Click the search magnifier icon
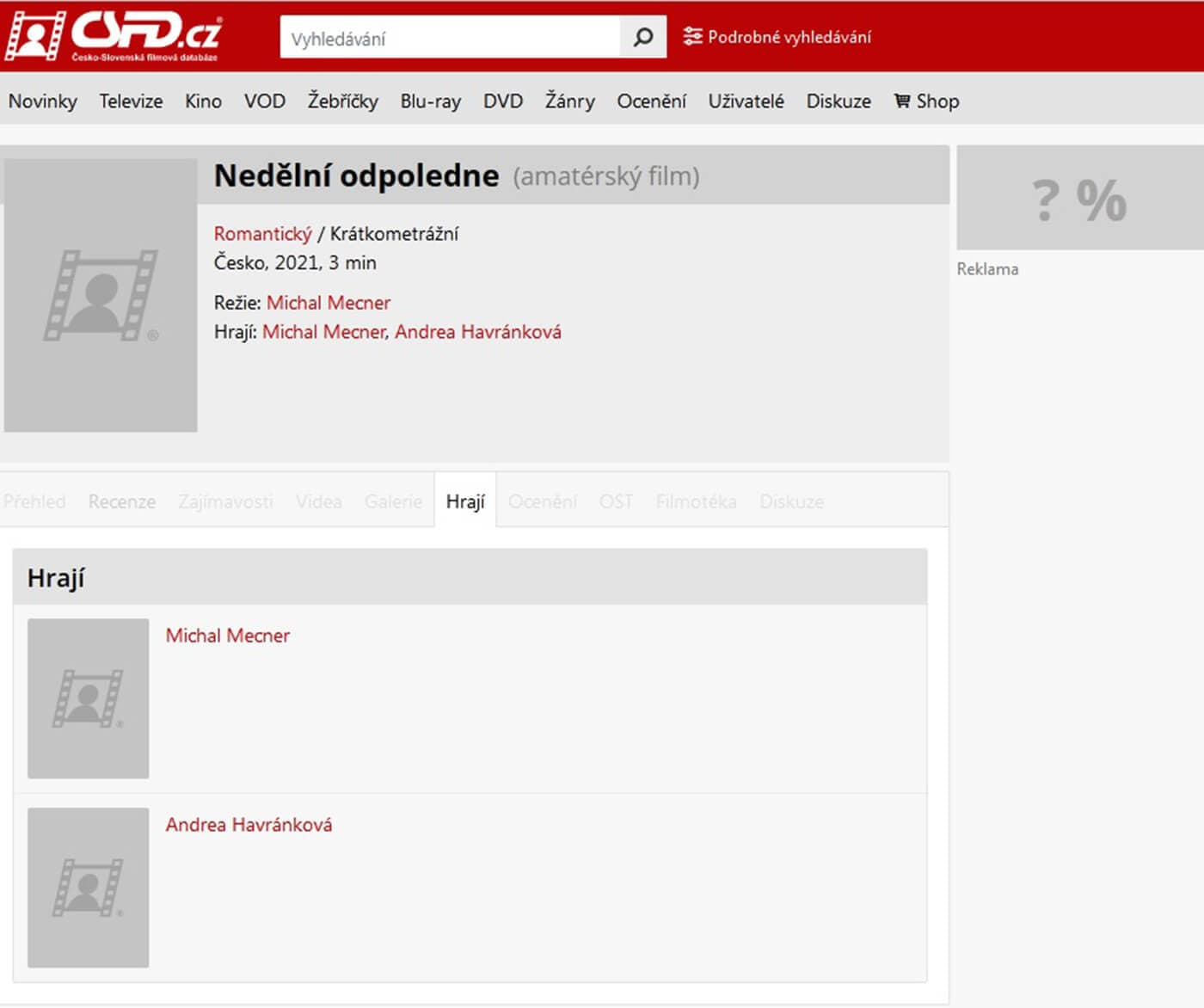This screenshot has width=1204, height=1008. (x=642, y=37)
